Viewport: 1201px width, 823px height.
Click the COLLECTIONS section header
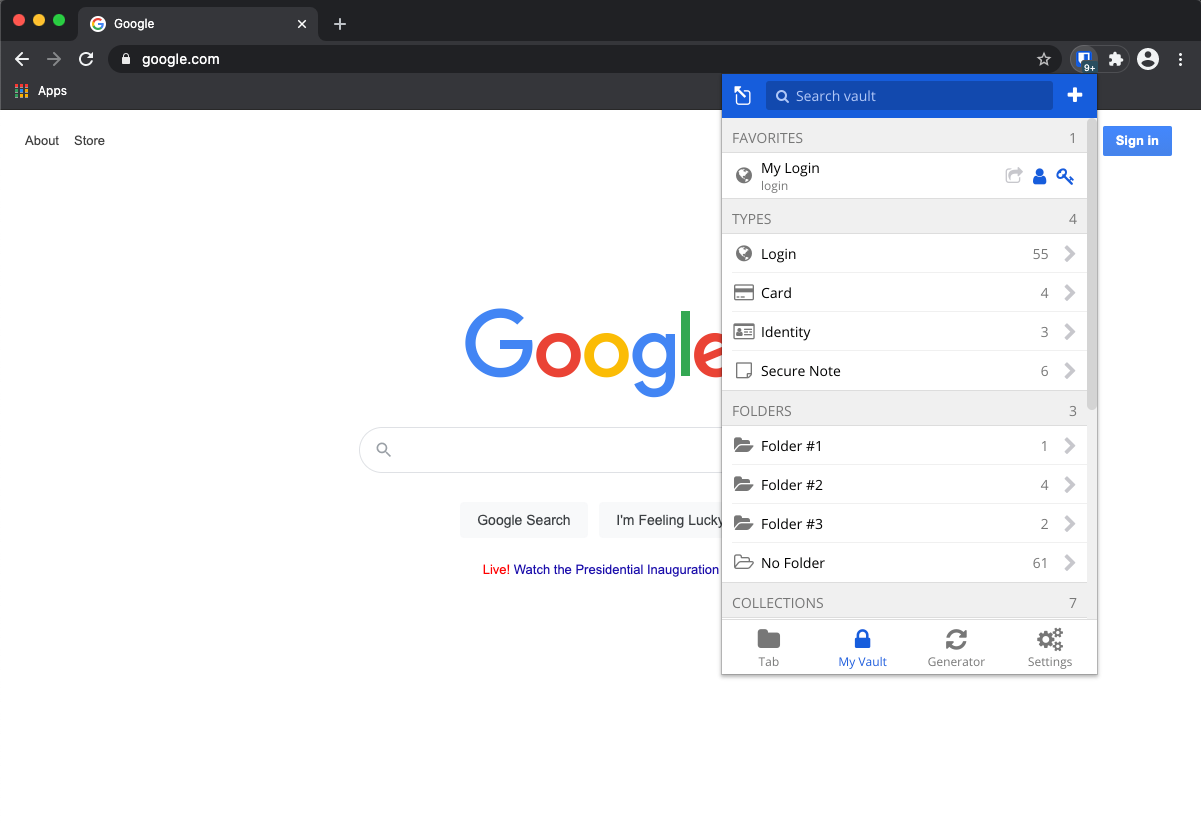coord(904,603)
